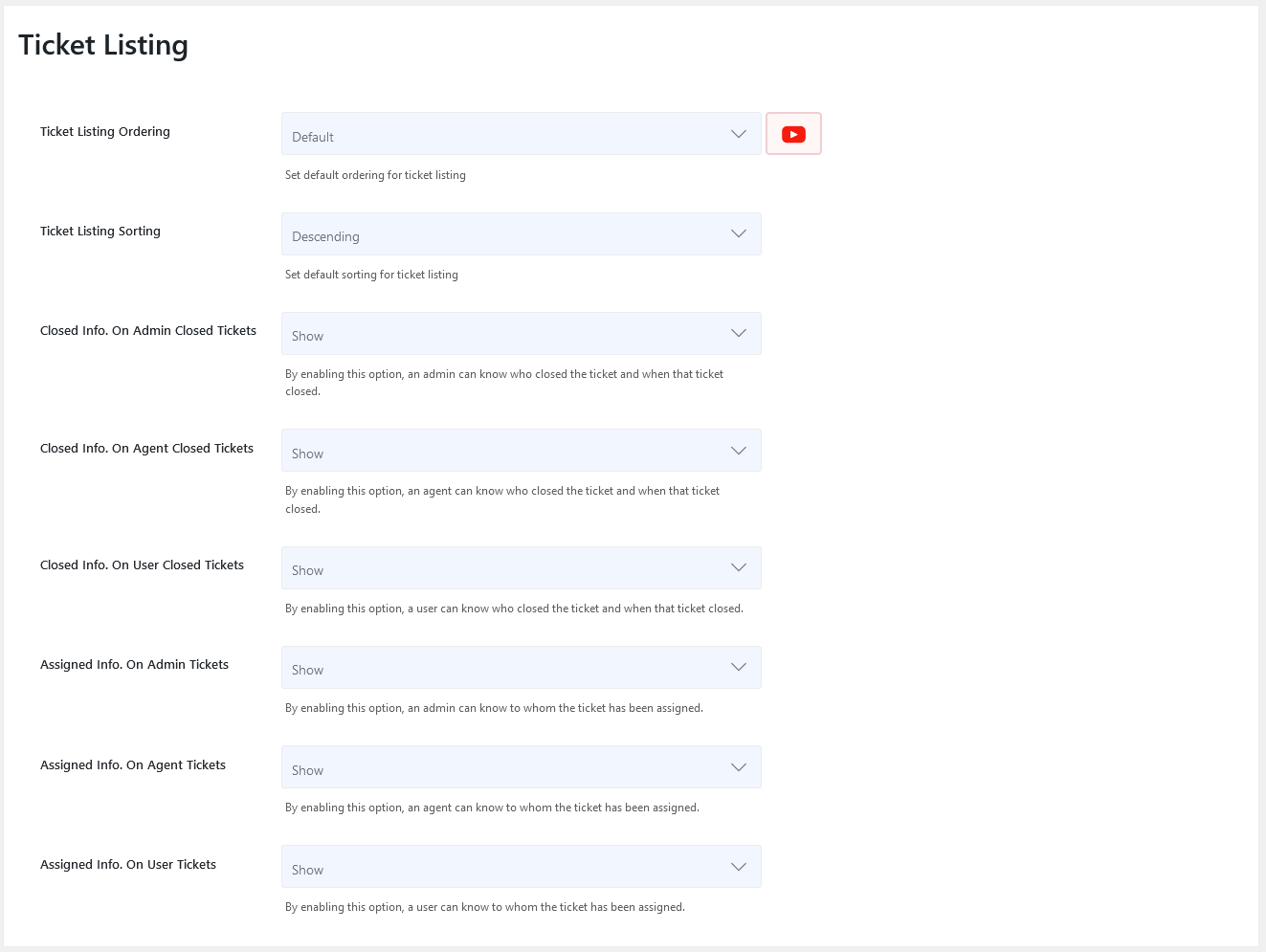This screenshot has height=952, width=1266.
Task: Click chevron on Assigned Info User Tickets
Action: pos(738,867)
